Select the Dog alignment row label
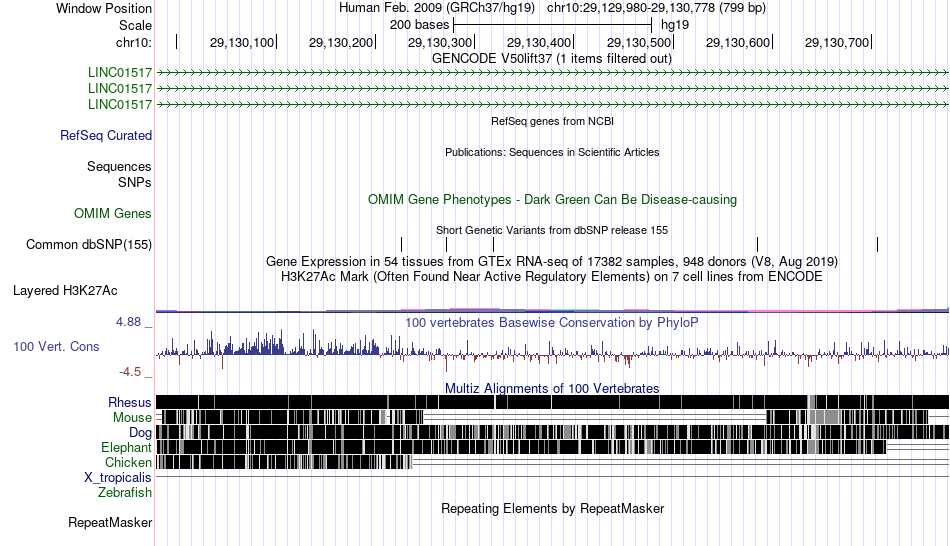The width and height of the screenshot is (950, 546). [x=140, y=433]
